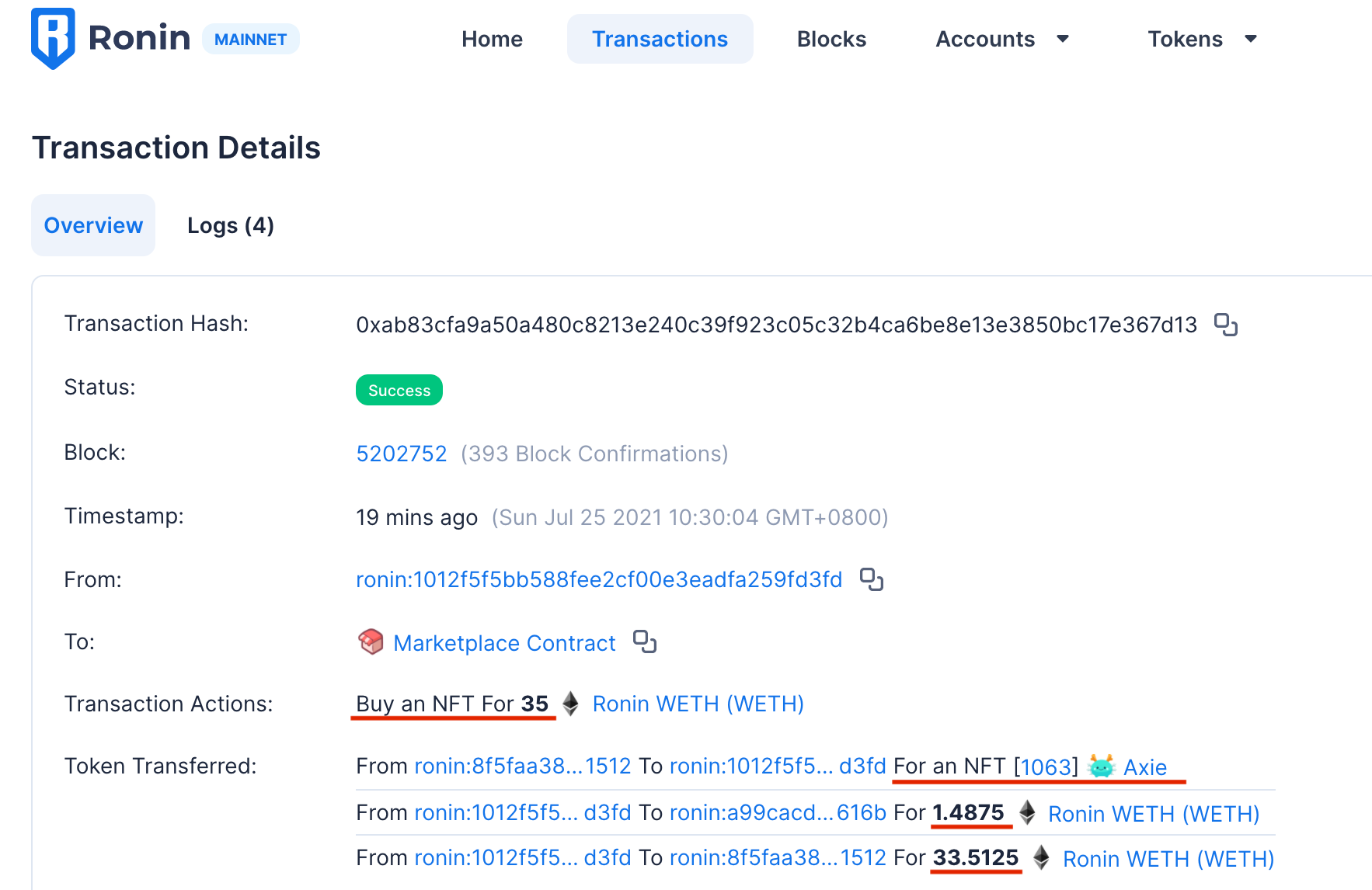Click the Ethereum icon beside 1.4875
1372x890 pixels.
pyautogui.click(x=1027, y=812)
